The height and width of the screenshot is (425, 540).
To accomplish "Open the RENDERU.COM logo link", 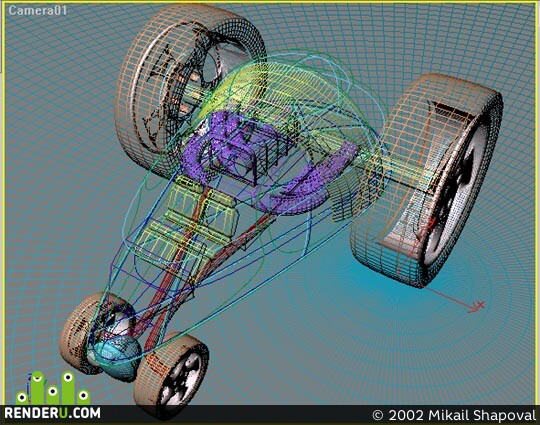I will pyautogui.click(x=52, y=413).
